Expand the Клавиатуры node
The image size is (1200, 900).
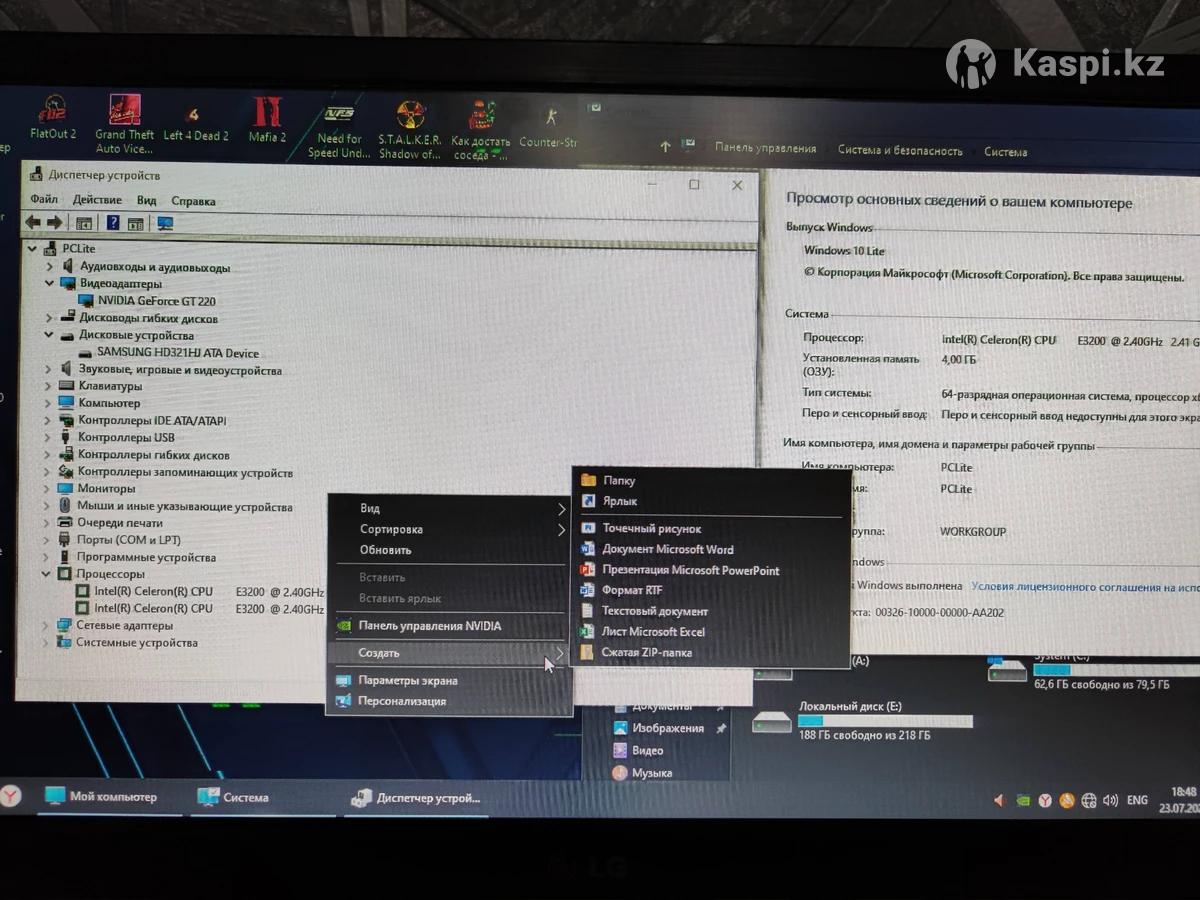(x=48, y=386)
